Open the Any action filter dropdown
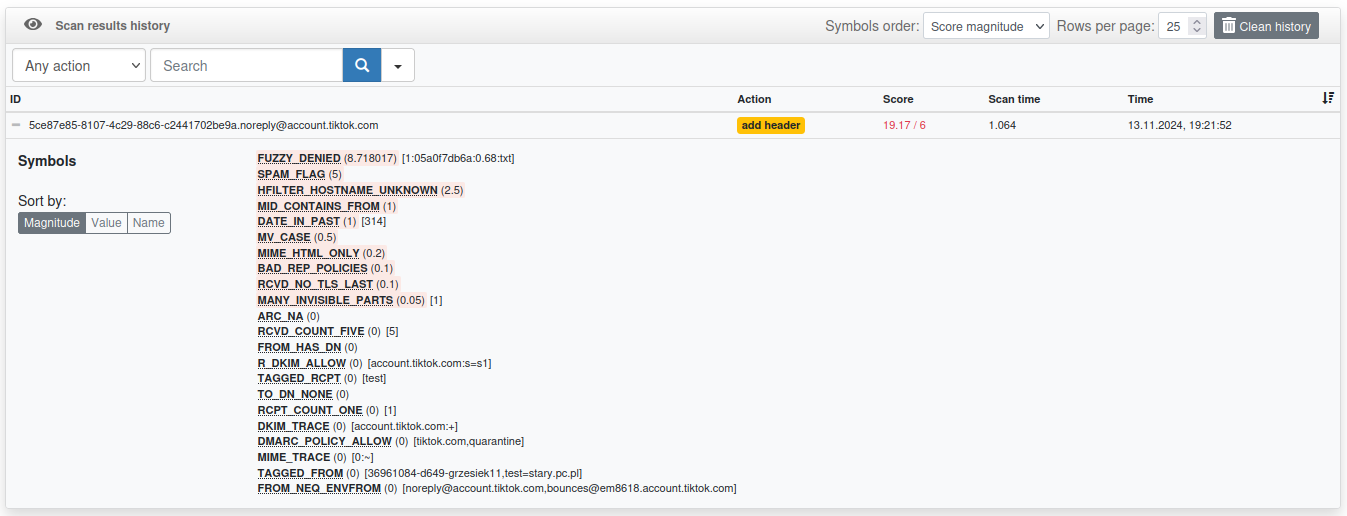1347x516 pixels. 79,66
